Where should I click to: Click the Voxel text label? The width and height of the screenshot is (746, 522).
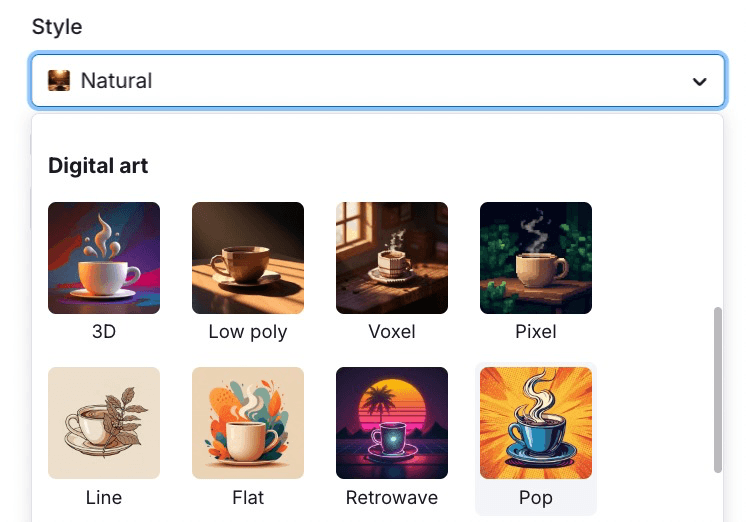click(392, 331)
